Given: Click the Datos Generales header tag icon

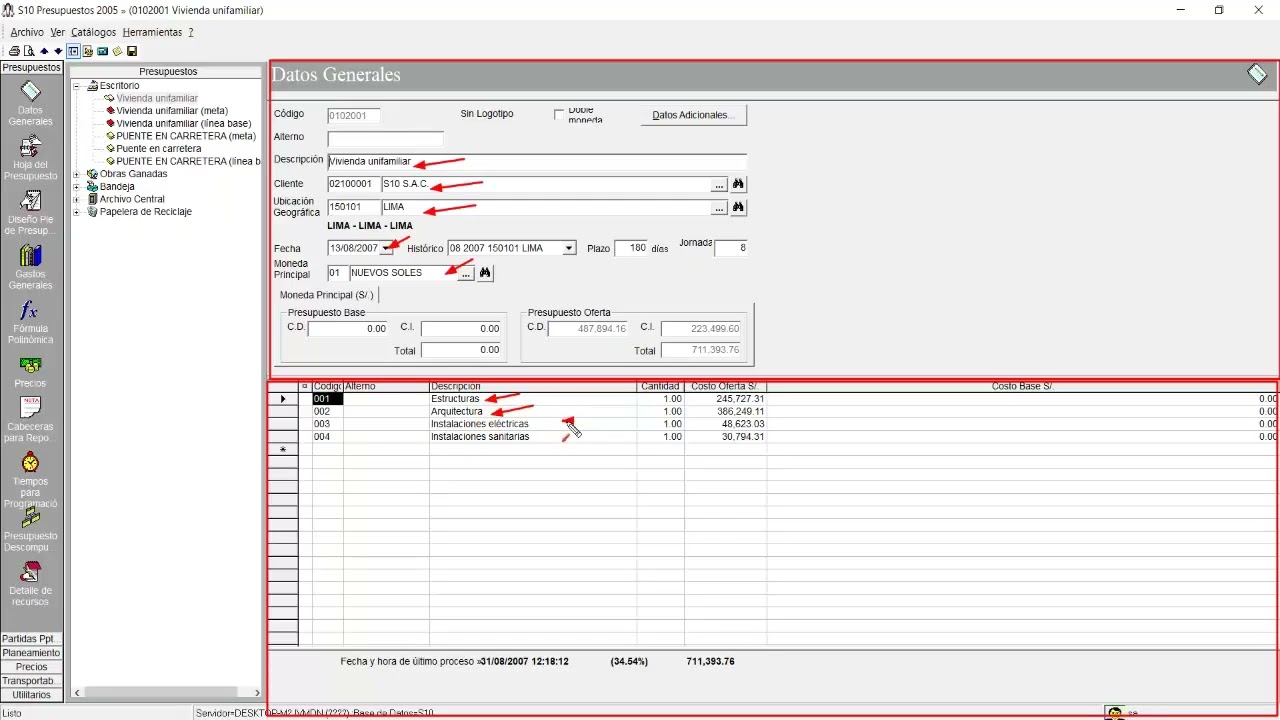Looking at the screenshot, I should pos(1257,74).
